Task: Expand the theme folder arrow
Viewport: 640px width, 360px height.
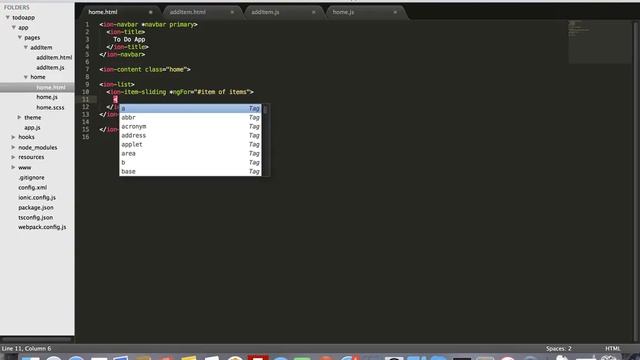Action: (x=19, y=117)
